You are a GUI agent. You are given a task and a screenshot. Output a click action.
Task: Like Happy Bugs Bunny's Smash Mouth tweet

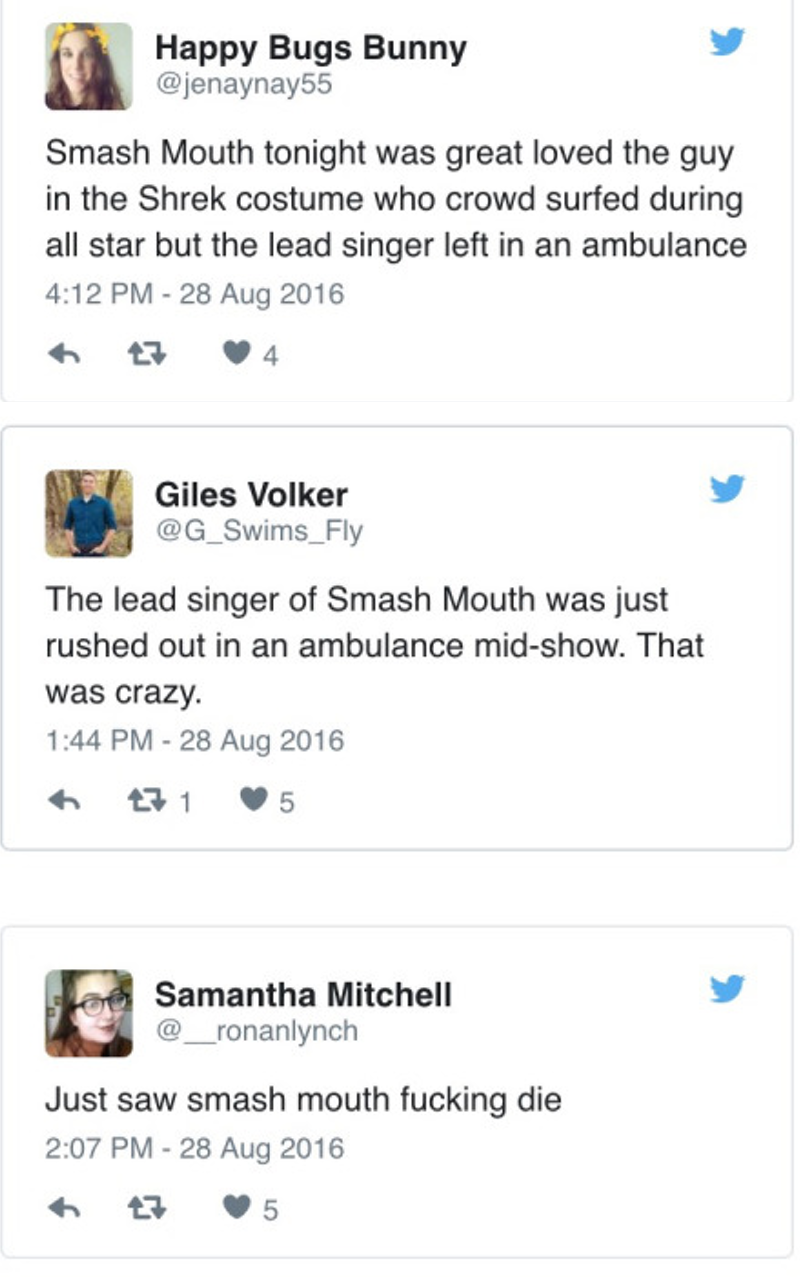[x=234, y=355]
